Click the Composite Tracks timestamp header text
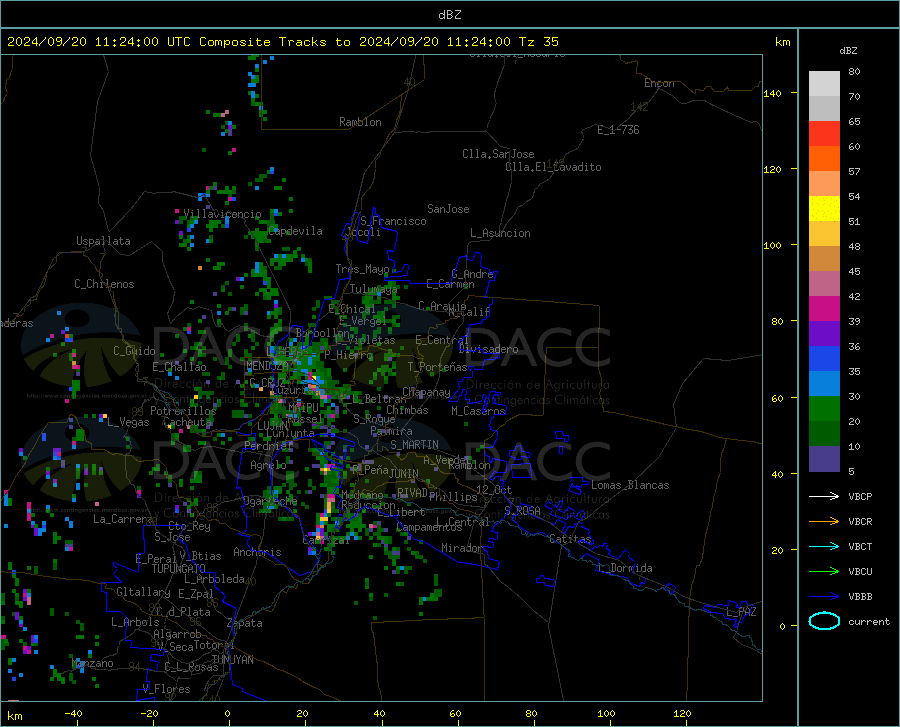Screen dimensions: 900x727 tap(282, 42)
